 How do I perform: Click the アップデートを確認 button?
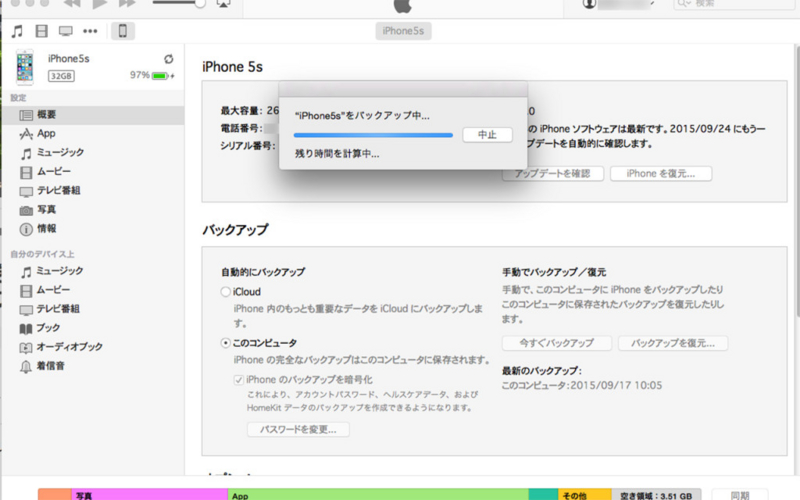pyautogui.click(x=553, y=173)
